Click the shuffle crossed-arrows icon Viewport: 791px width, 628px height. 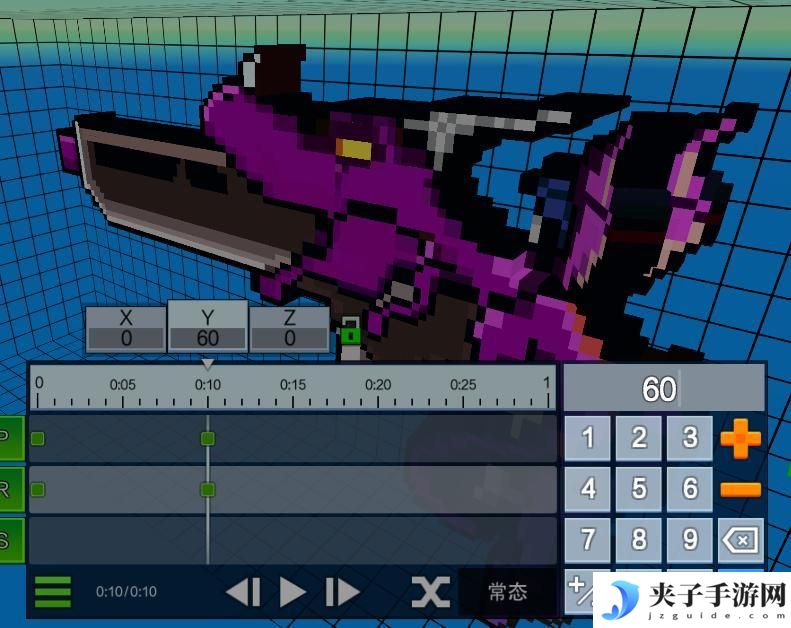coord(430,592)
